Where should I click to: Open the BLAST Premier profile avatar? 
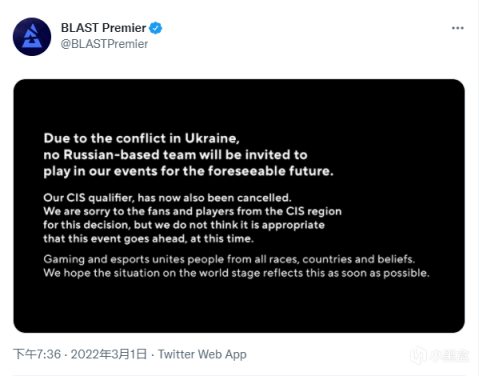[32, 37]
